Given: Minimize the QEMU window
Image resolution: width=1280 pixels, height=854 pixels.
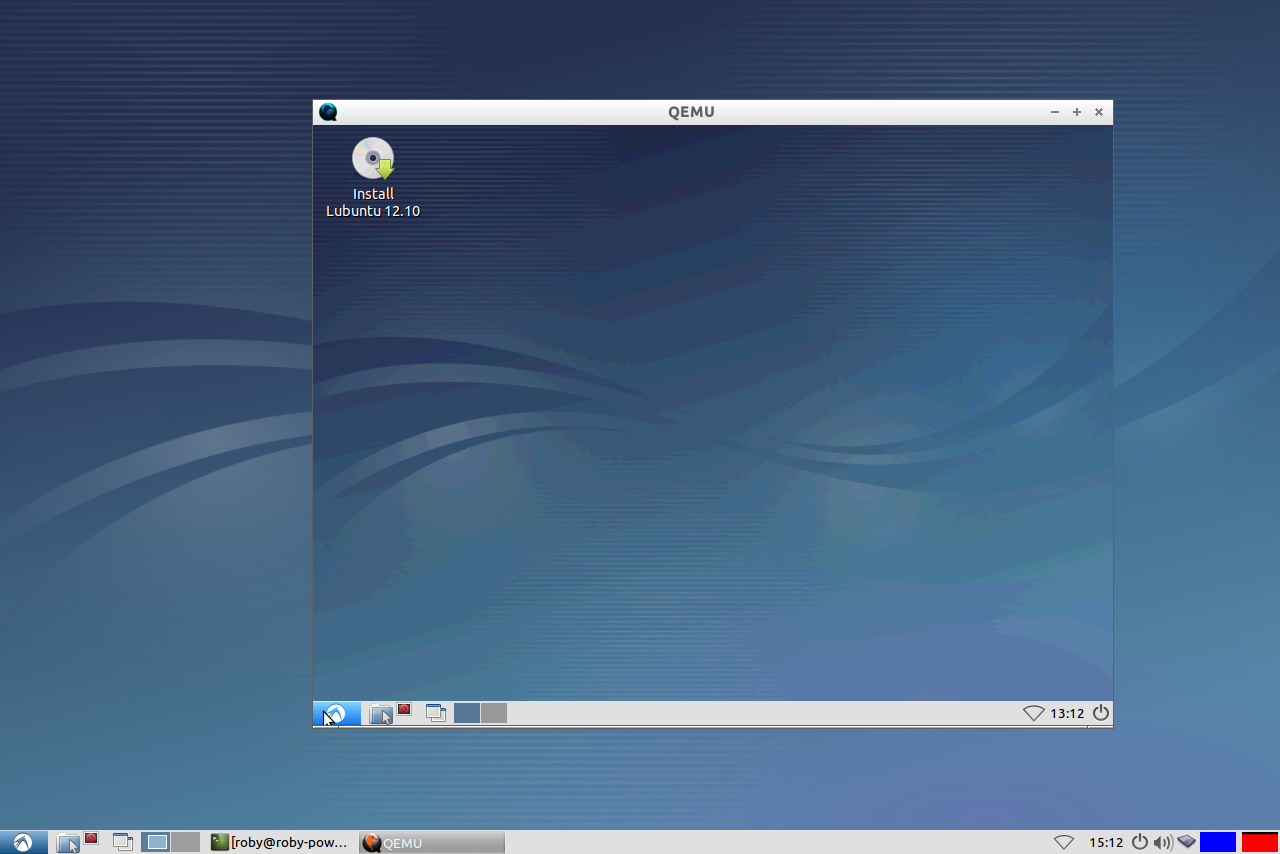Looking at the screenshot, I should [x=1055, y=112].
